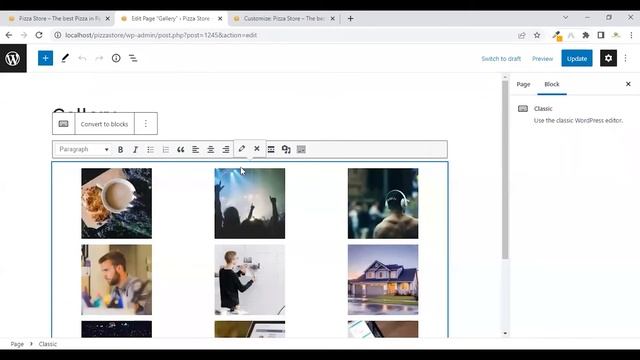
Task: Switch to the Block sidebar tab
Action: pos(552,84)
